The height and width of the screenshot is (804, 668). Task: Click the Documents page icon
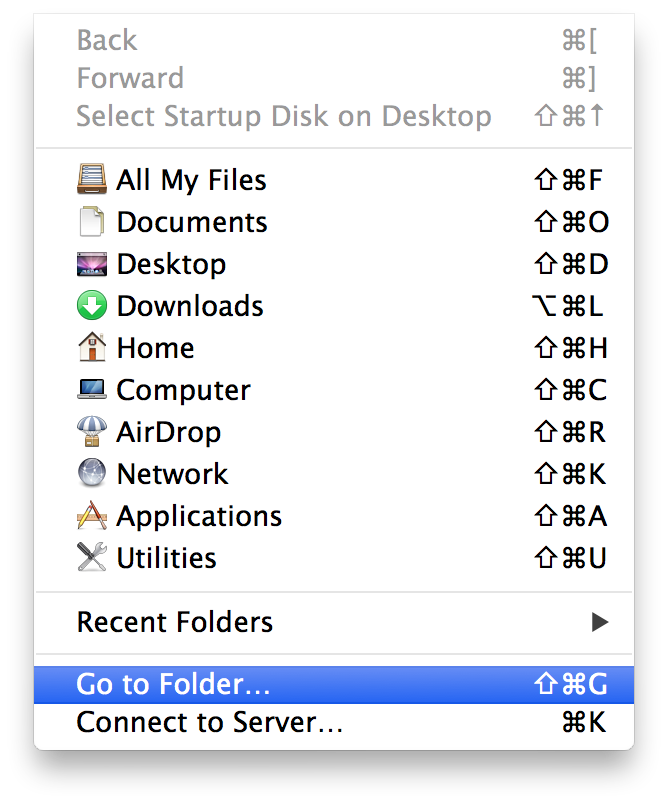91,222
